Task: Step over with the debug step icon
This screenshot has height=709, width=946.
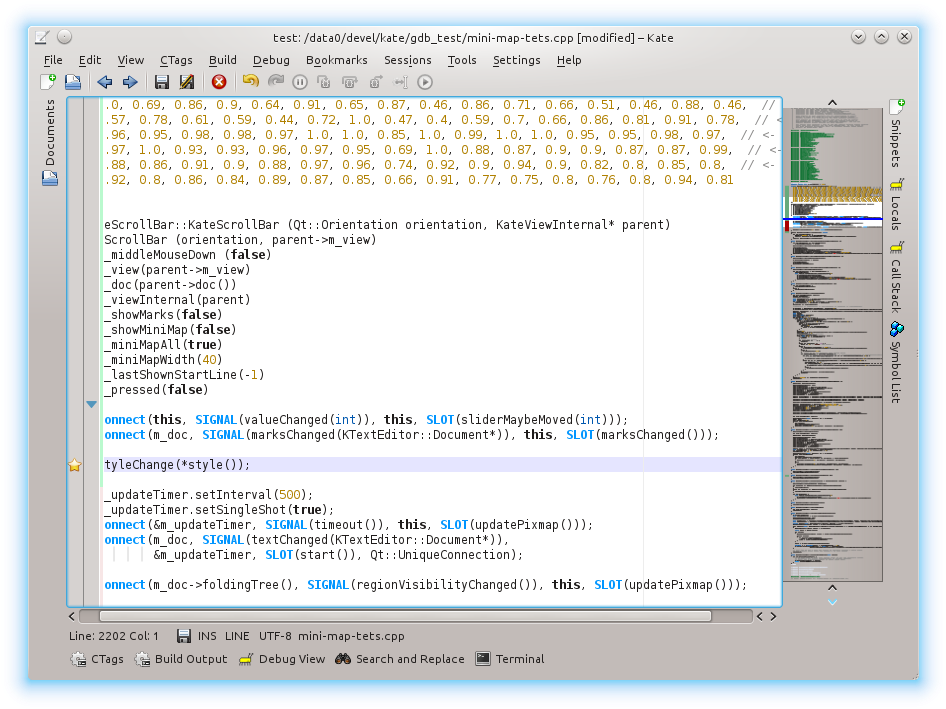Action: (348, 82)
